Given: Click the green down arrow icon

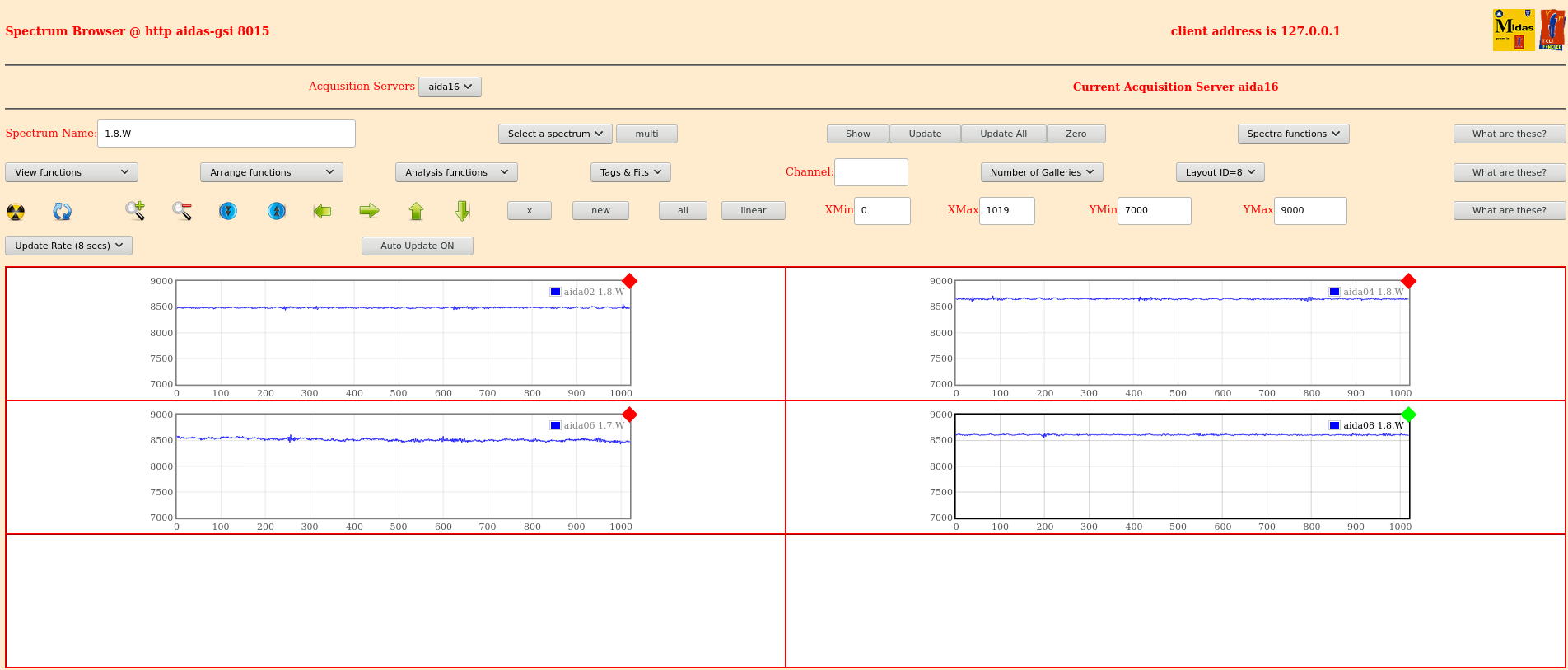Looking at the screenshot, I should [462, 211].
